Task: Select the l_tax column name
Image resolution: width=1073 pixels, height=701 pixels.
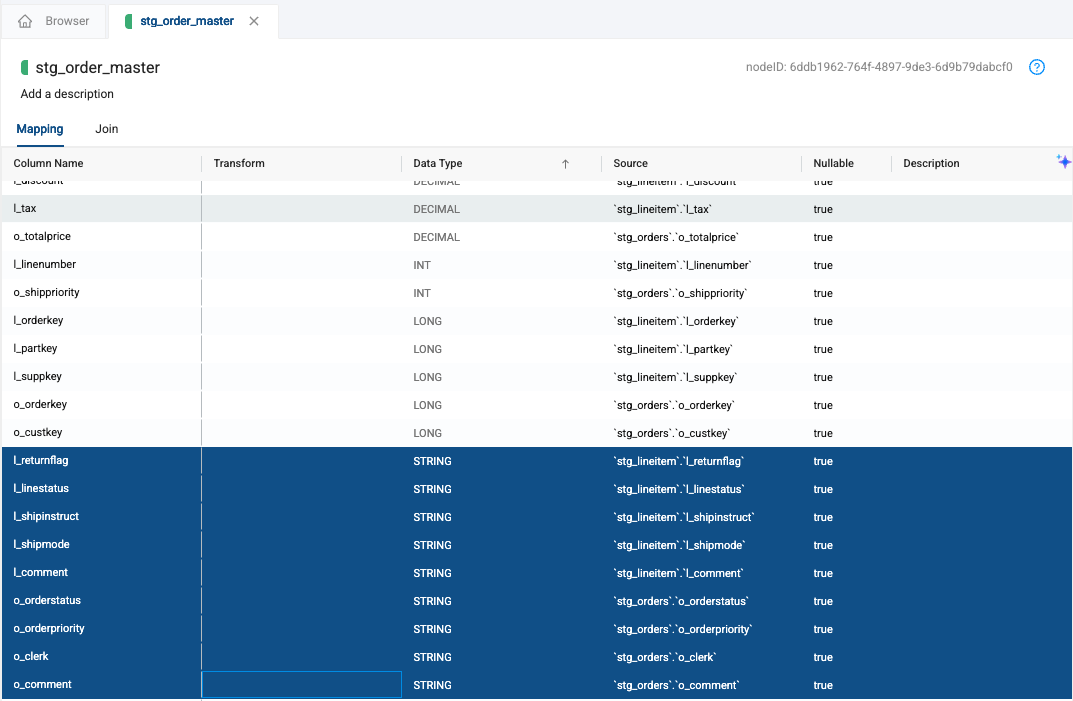Action: click(25, 208)
